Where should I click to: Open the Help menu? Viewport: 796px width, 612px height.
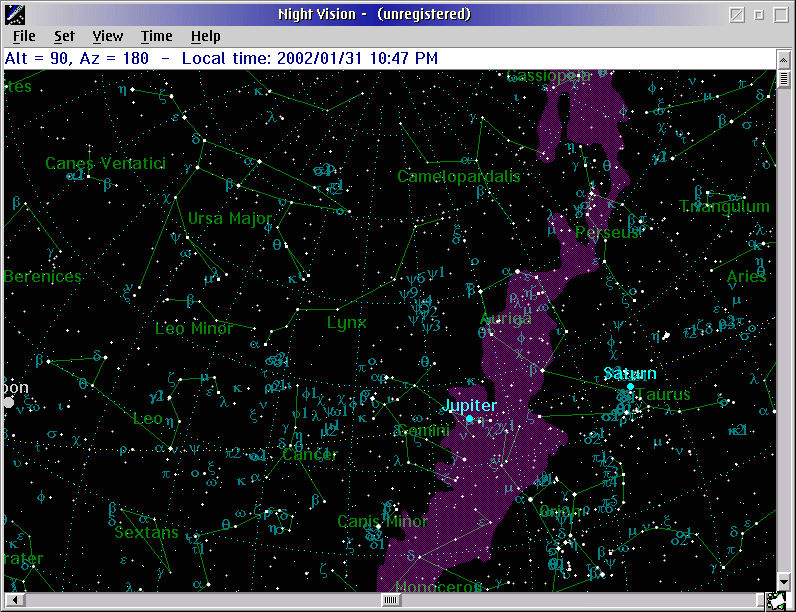(205, 36)
